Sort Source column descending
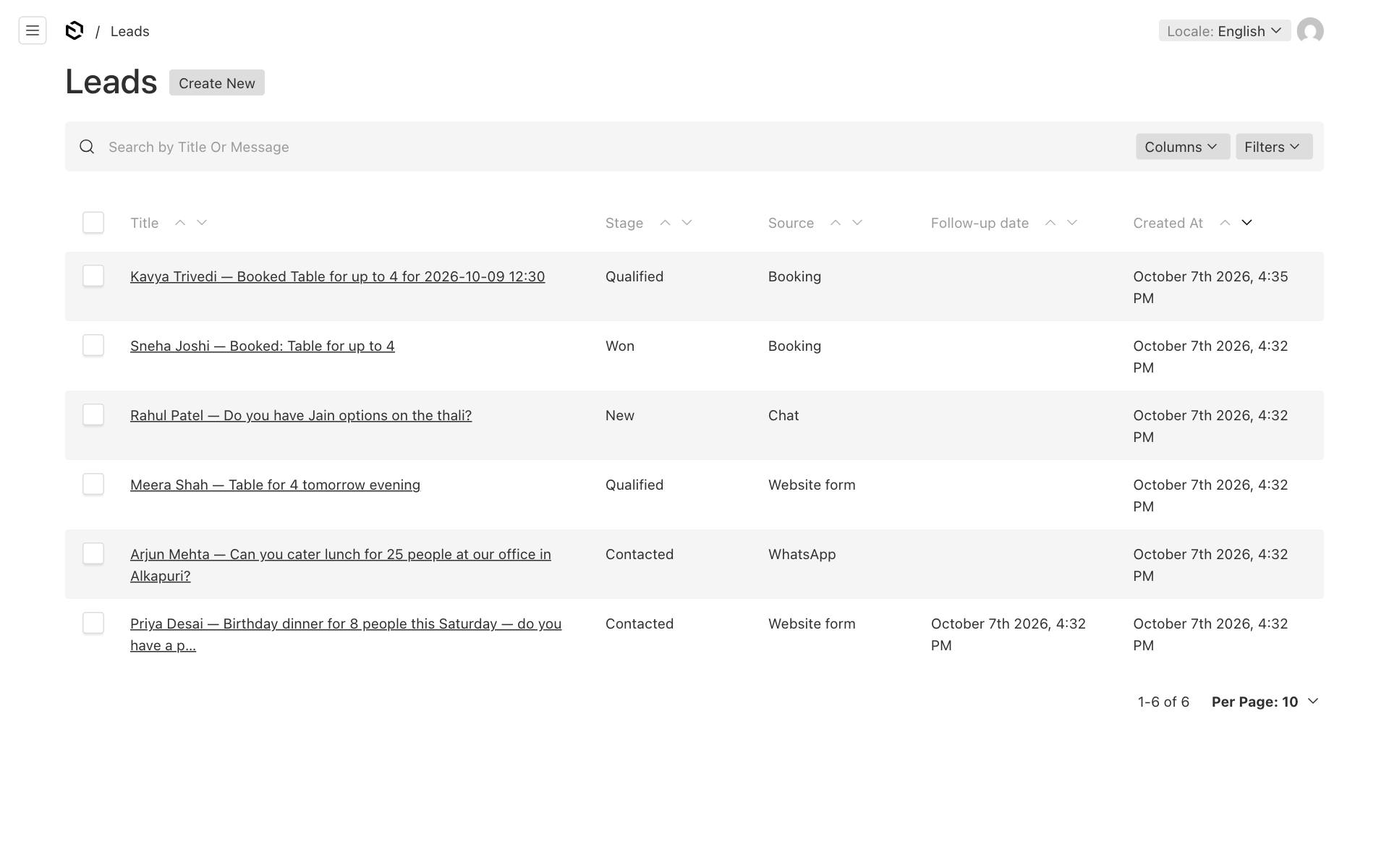 pos(857,223)
